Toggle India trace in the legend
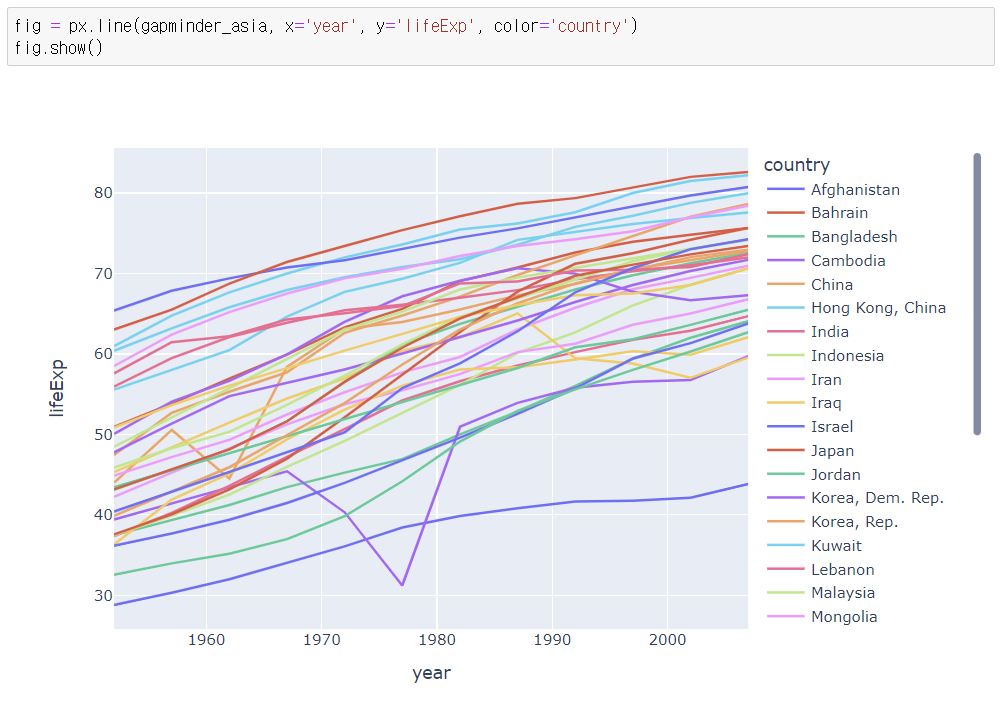 click(808, 332)
